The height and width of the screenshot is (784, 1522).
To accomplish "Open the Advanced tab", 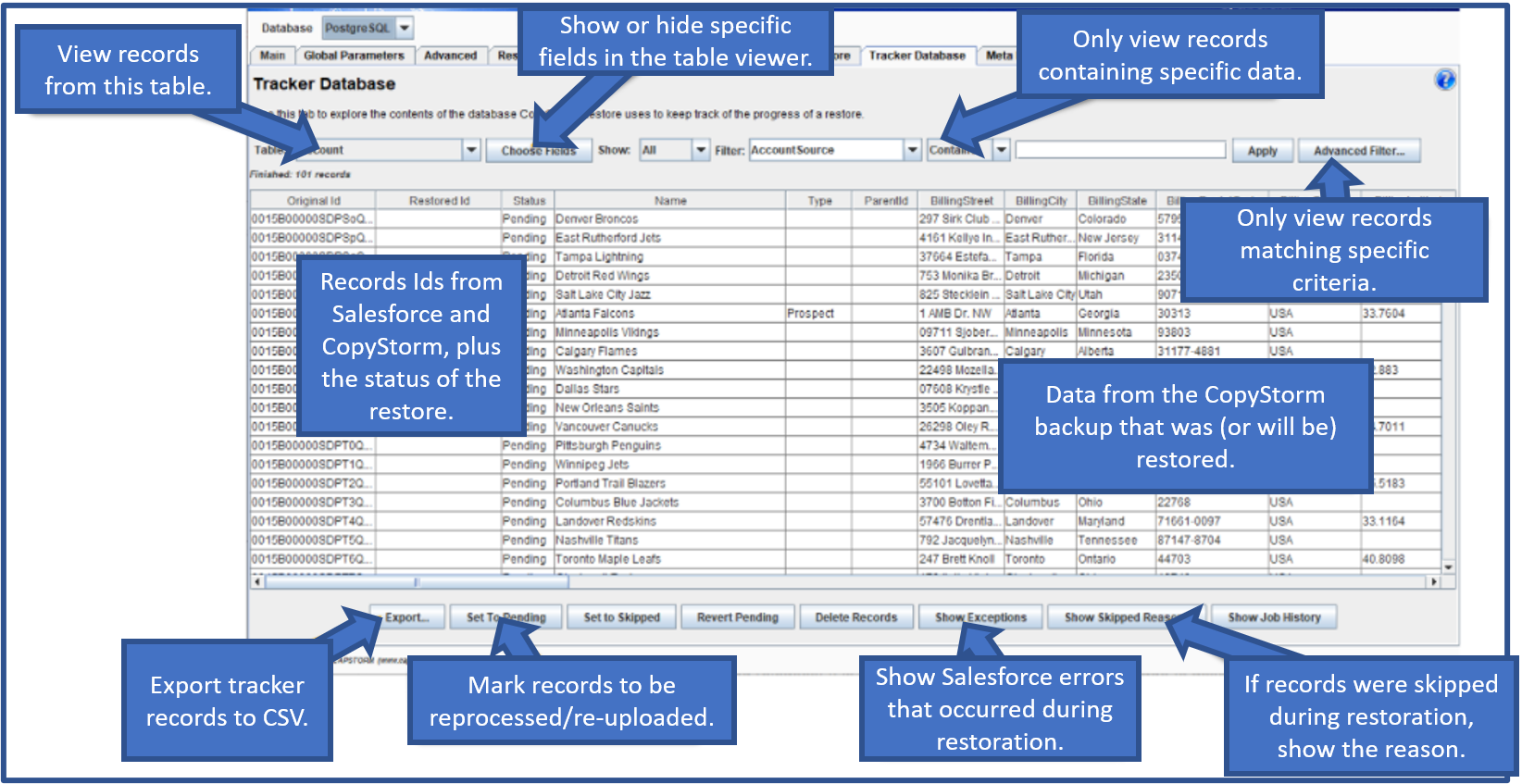I will (450, 56).
